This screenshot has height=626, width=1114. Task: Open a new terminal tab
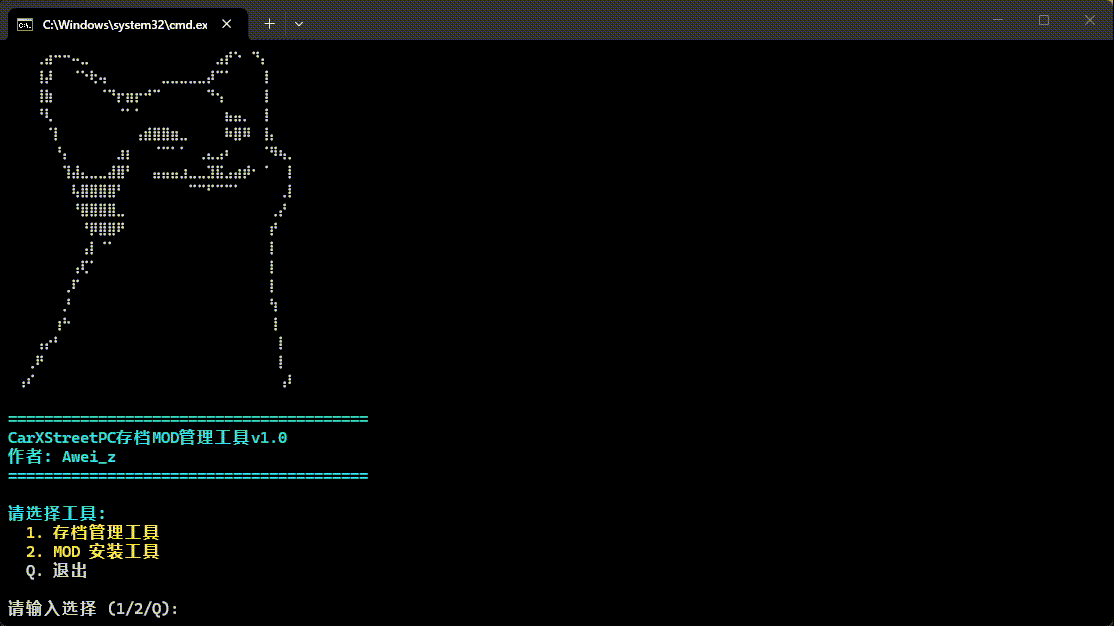tap(269, 24)
